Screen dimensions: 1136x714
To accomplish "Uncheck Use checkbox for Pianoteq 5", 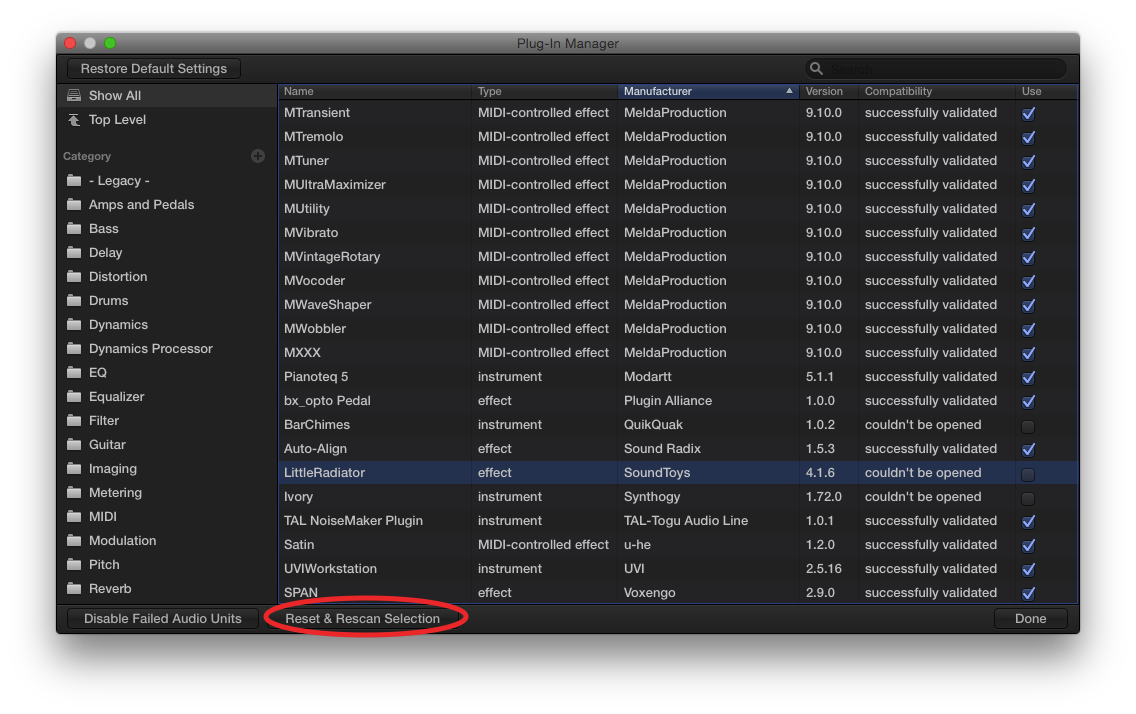I will coord(1028,377).
